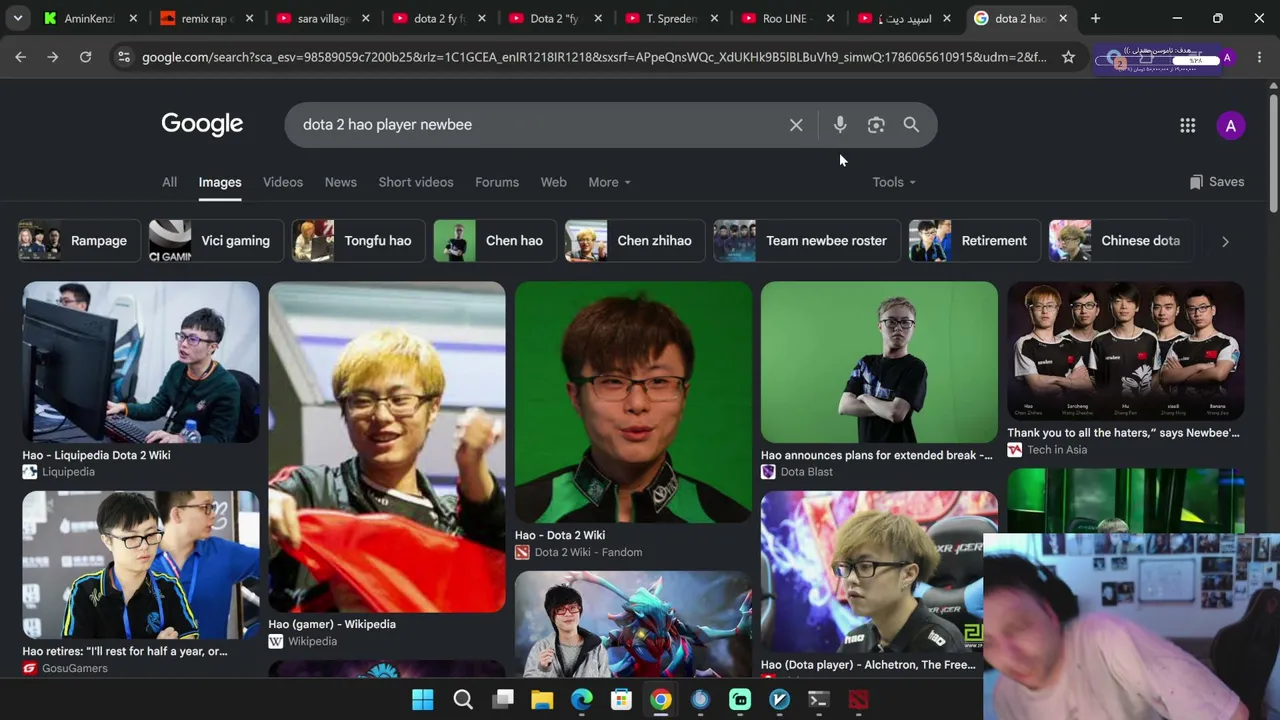Show more suggestion chips with right arrow

coord(1225,241)
